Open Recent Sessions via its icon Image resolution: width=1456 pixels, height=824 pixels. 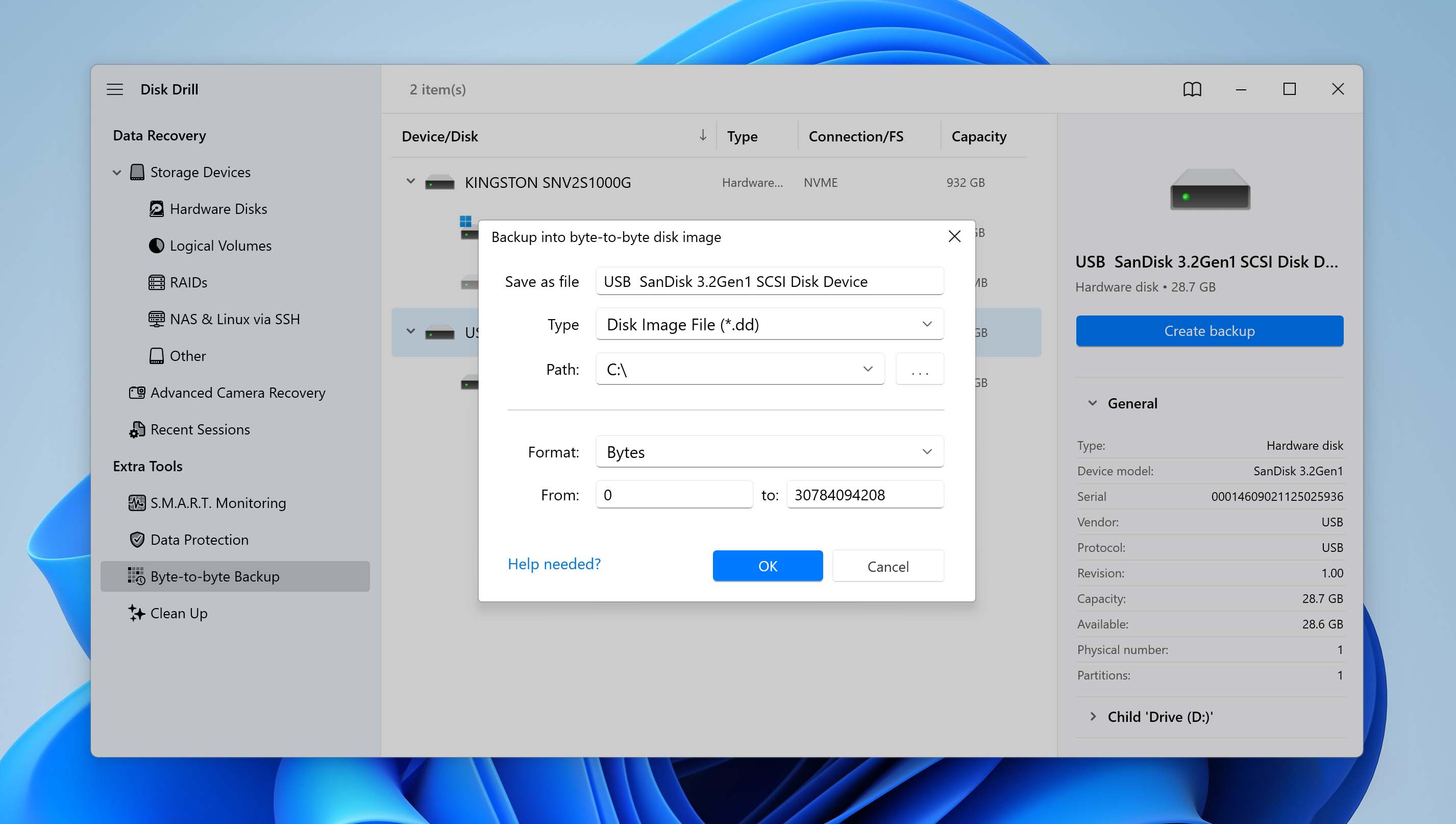pos(136,429)
